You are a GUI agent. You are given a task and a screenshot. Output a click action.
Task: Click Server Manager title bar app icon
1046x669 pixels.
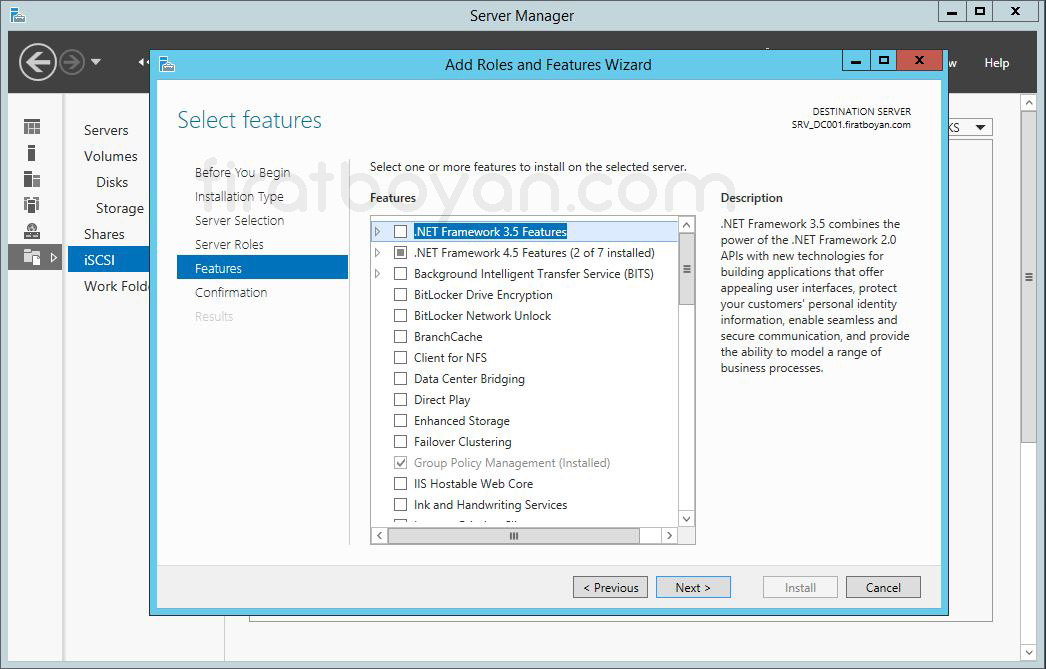17,15
